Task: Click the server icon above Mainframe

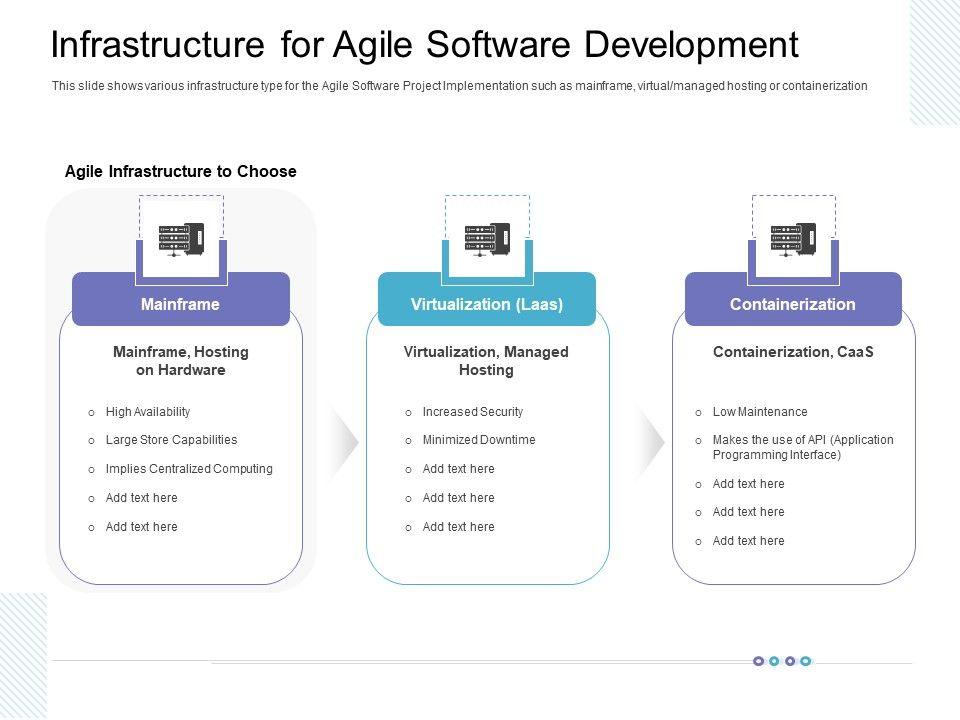Action: coord(181,239)
